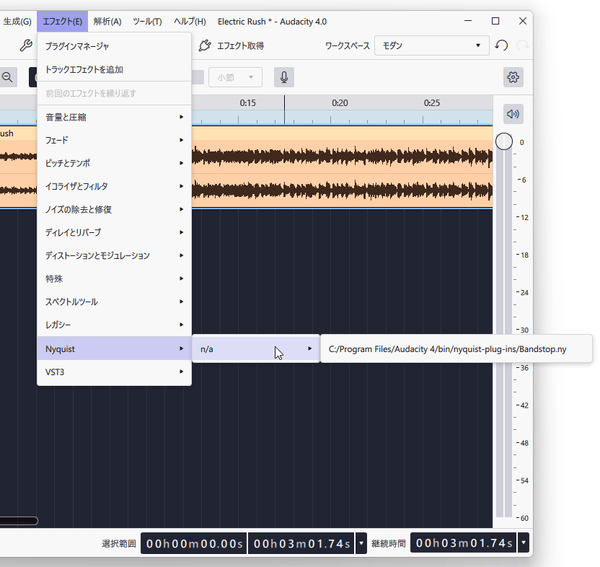Image resolution: width=600 pixels, height=567 pixels.
Task: Close the Audacity window
Action: click(x=522, y=21)
